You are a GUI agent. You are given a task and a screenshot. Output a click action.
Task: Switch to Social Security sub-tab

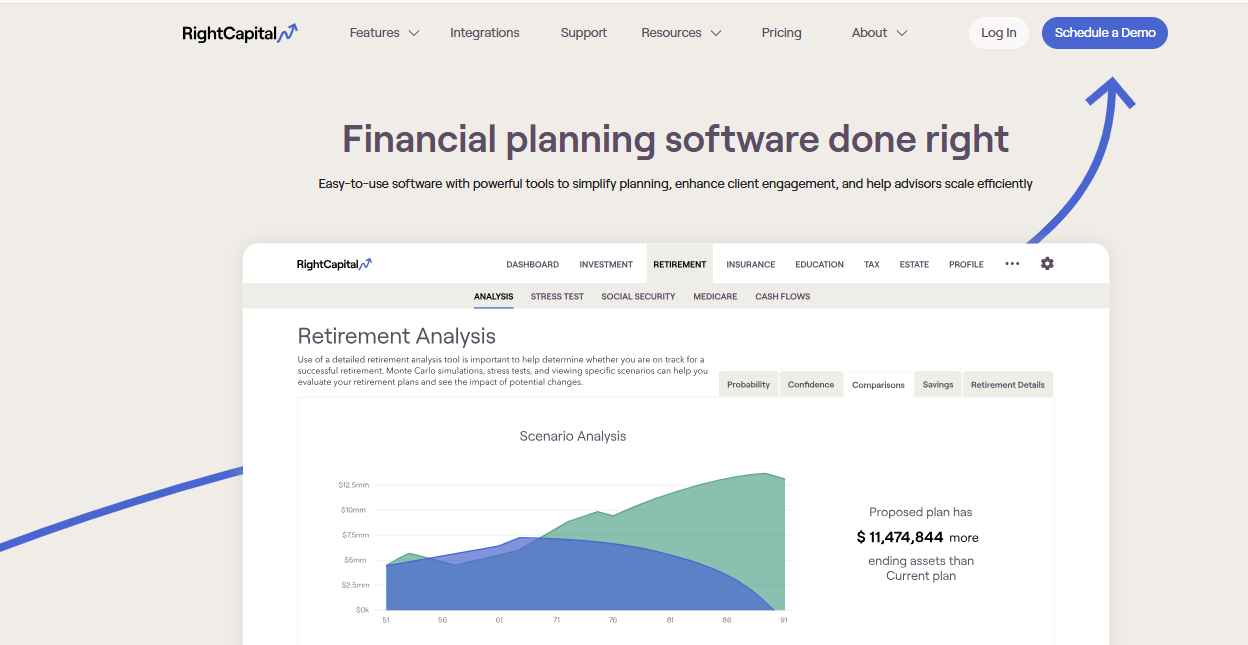(638, 297)
